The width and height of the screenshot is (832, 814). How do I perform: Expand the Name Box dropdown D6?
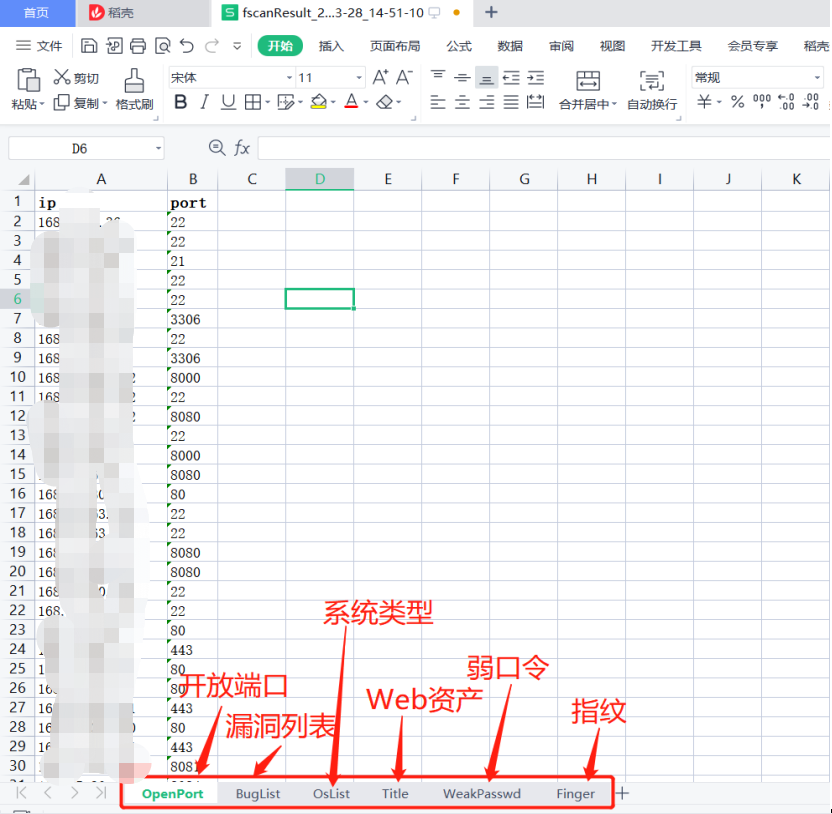click(x=158, y=149)
